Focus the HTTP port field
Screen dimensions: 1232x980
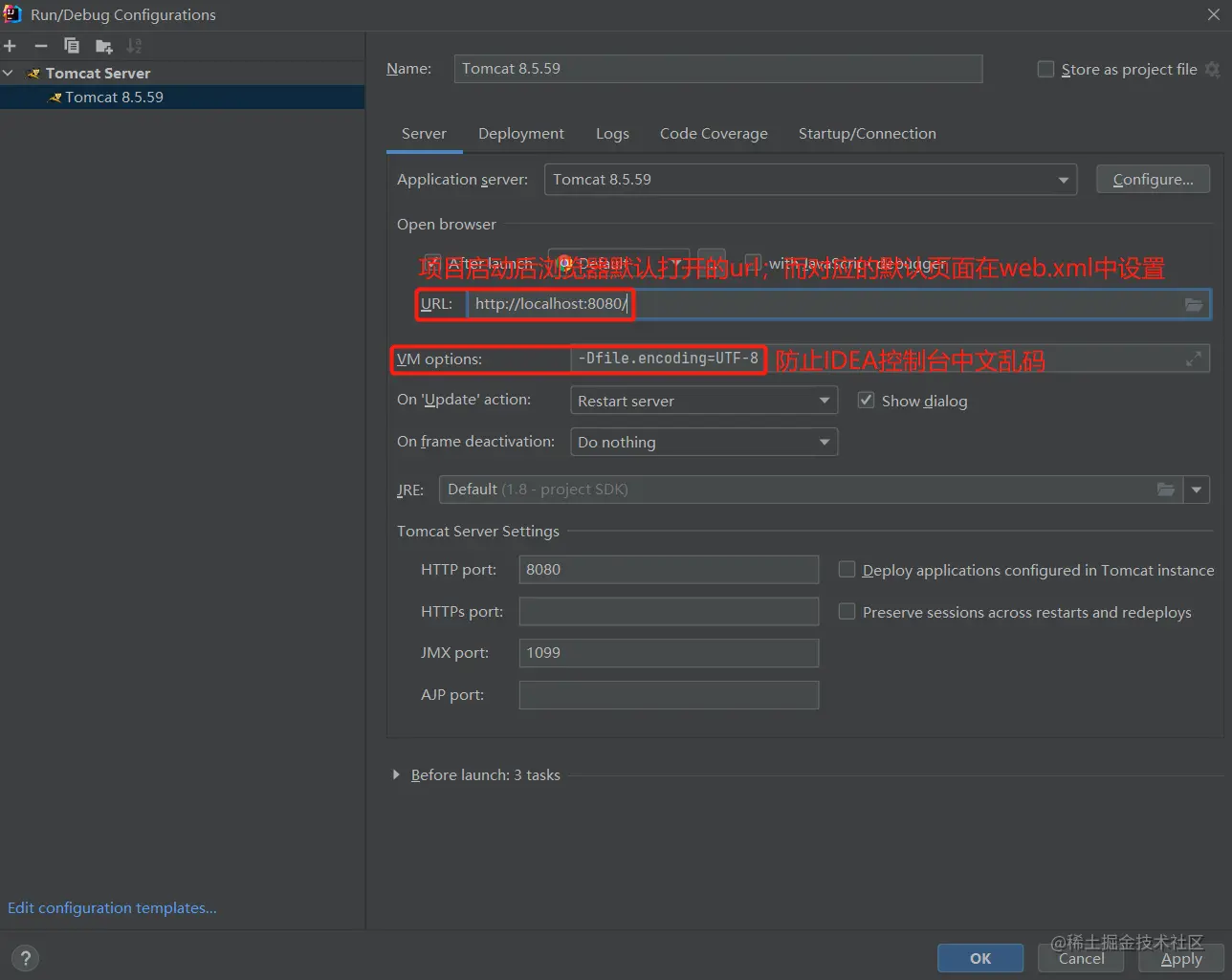tap(669, 570)
